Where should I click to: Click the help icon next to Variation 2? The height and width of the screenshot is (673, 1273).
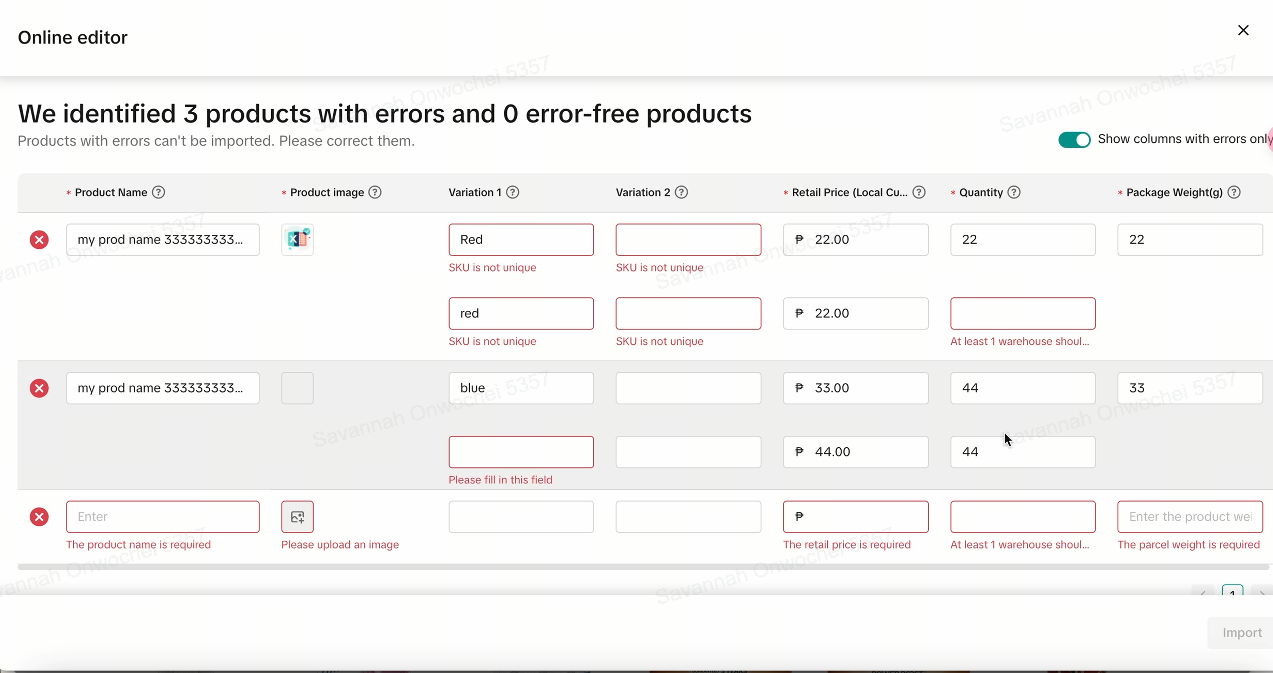pyautogui.click(x=681, y=193)
